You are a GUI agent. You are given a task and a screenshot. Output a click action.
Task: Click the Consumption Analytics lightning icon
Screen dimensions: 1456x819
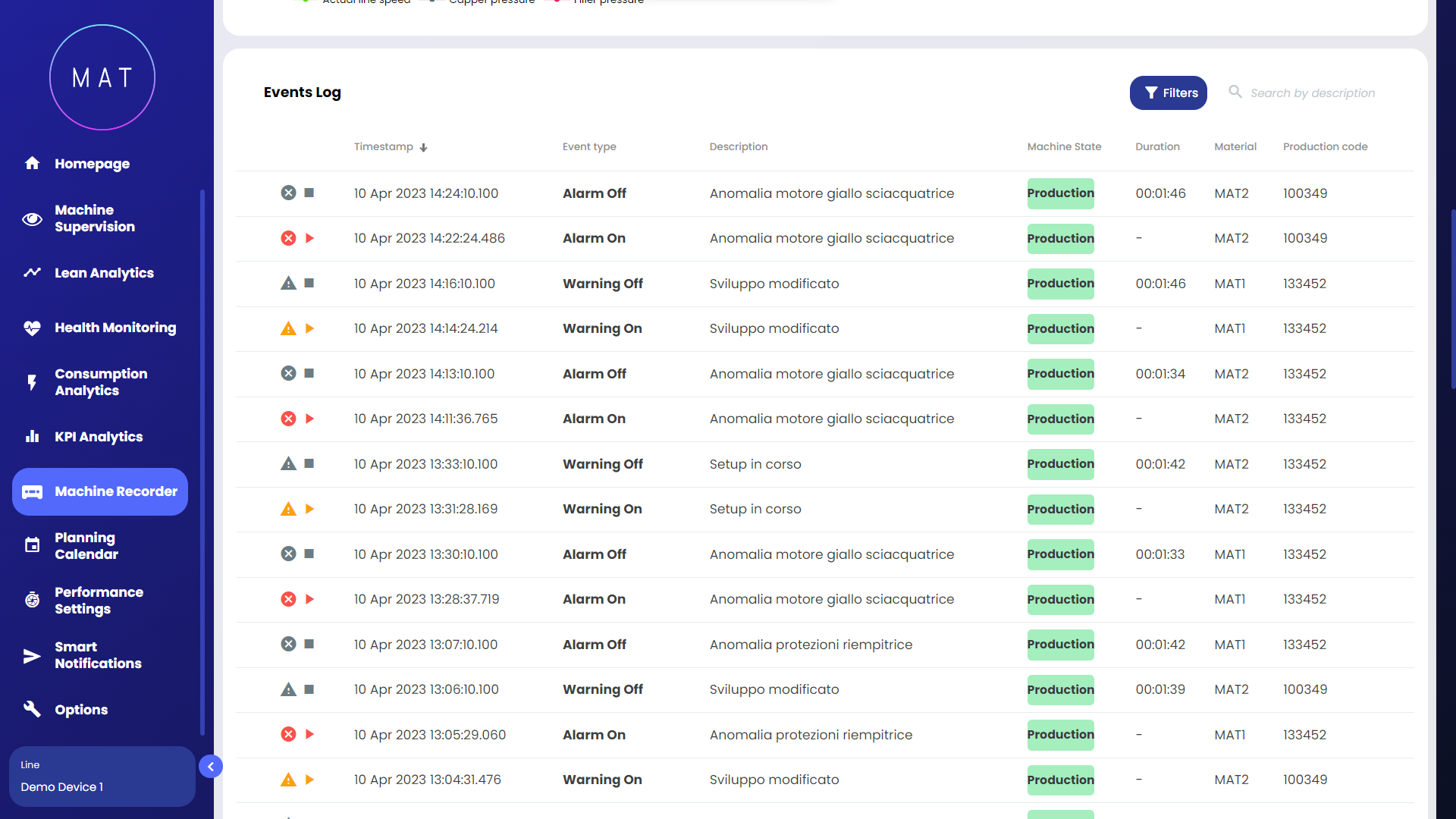(x=32, y=382)
